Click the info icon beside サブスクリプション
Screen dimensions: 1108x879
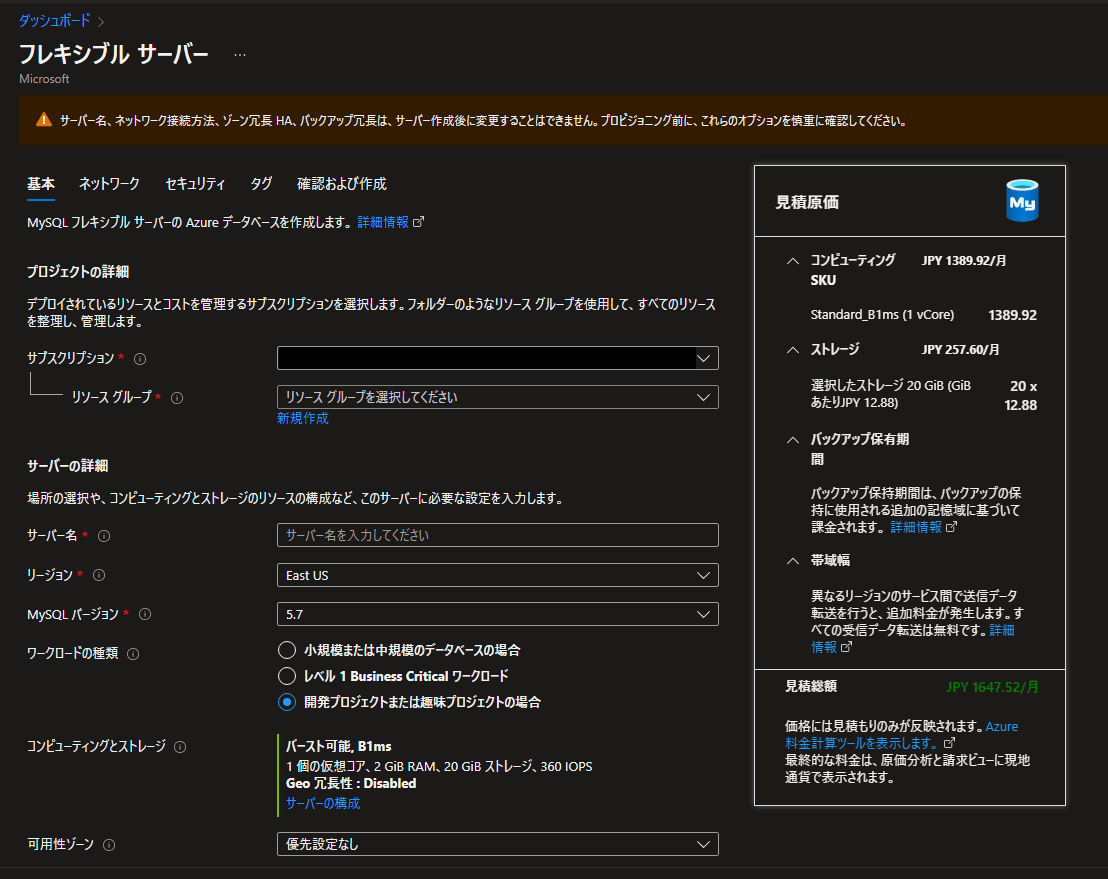(140, 359)
